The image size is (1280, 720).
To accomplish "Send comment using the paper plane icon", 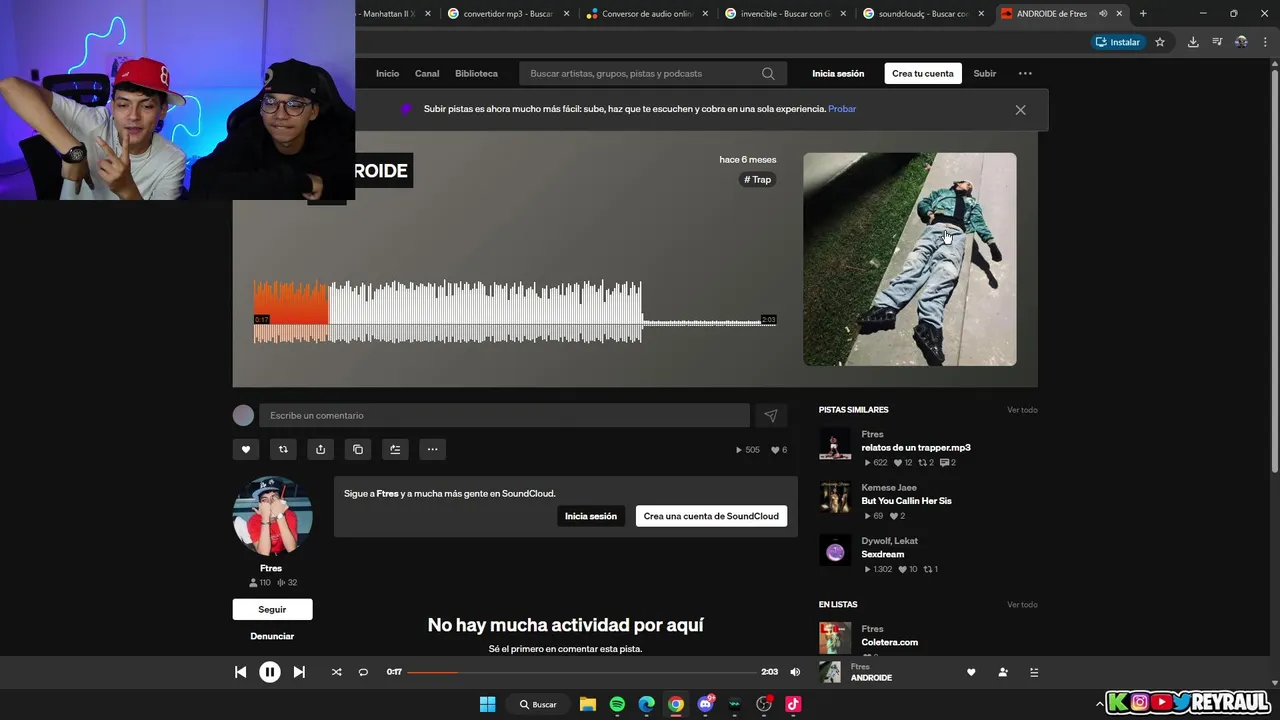I will [770, 415].
